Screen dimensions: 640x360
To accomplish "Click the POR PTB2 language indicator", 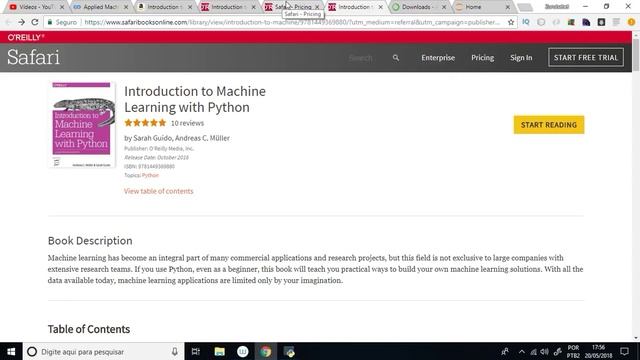I will [573, 351].
